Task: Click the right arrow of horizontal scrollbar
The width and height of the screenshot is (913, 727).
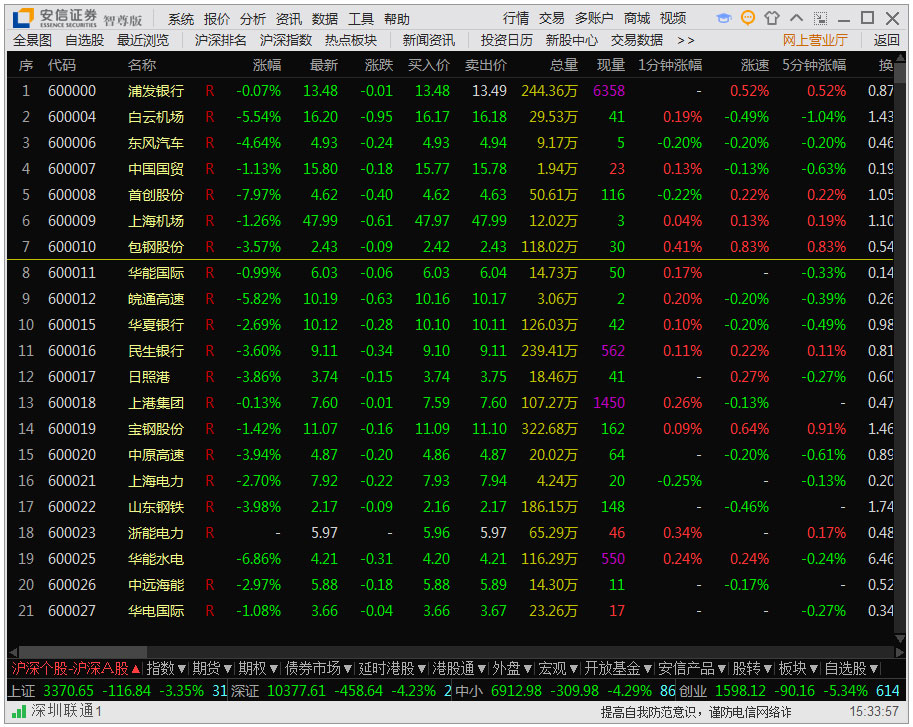Action: coord(899,652)
